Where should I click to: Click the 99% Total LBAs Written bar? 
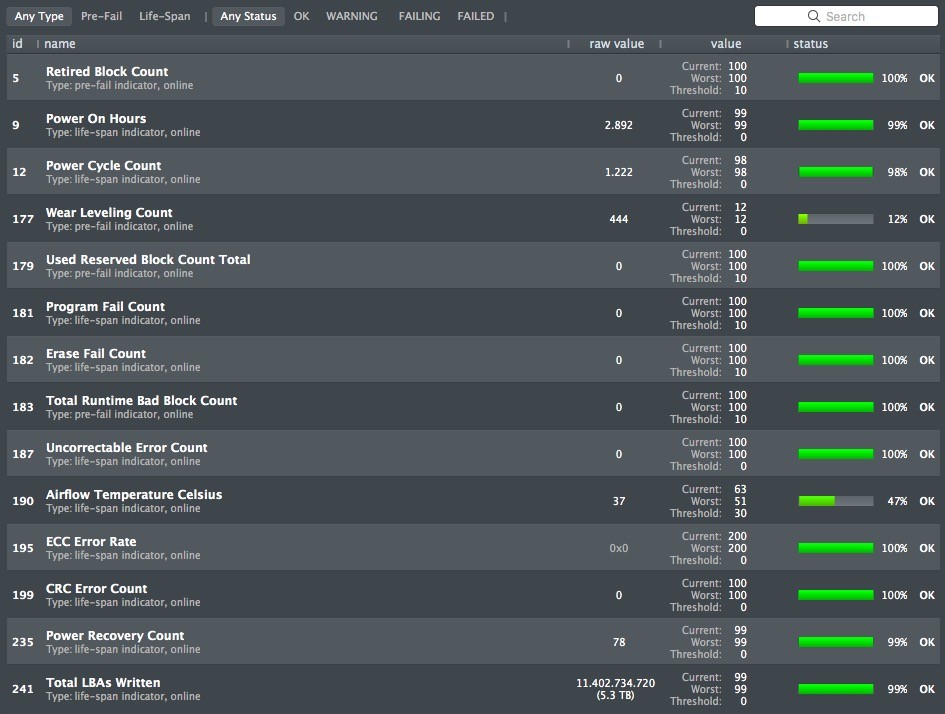point(836,689)
